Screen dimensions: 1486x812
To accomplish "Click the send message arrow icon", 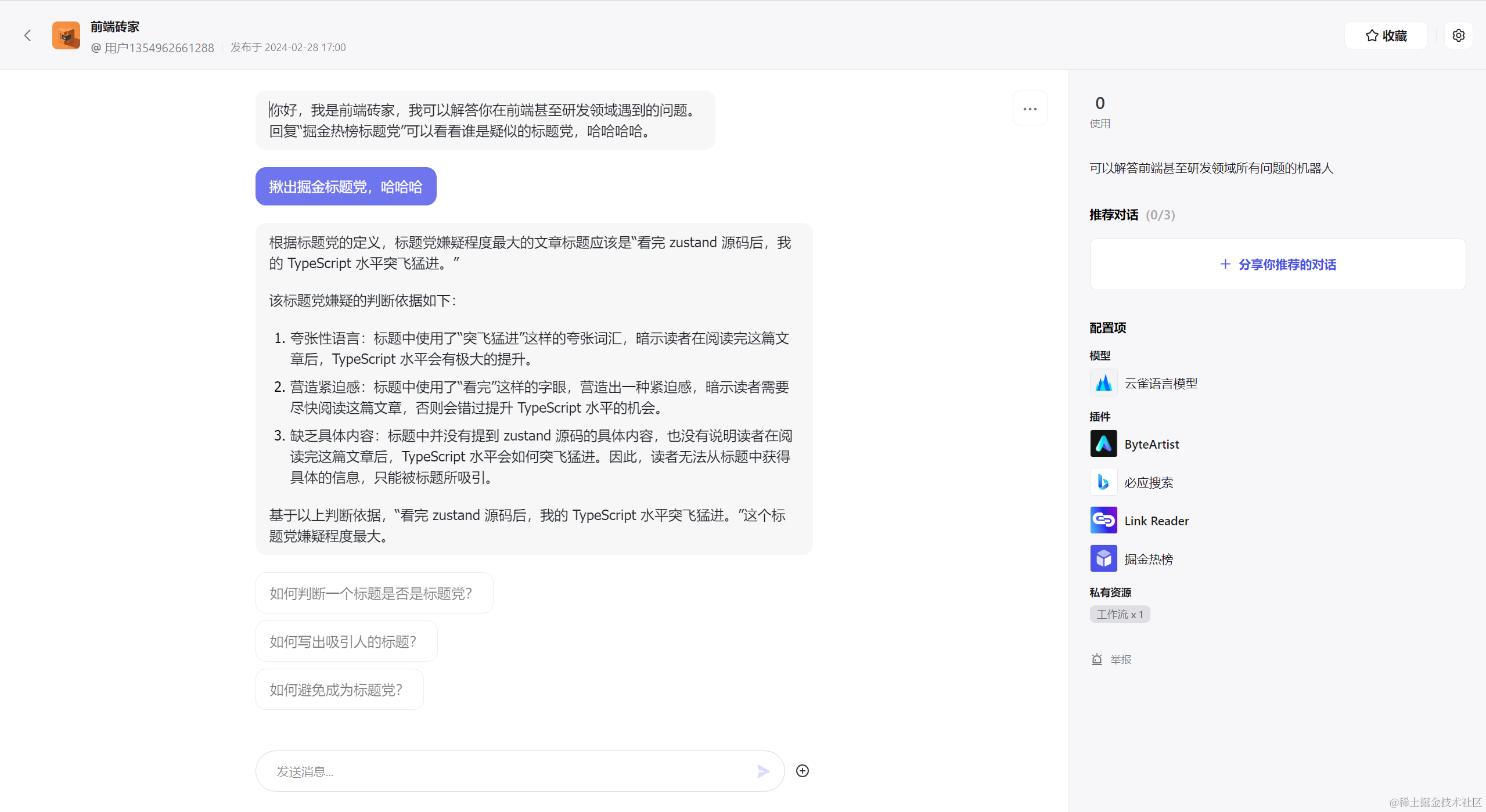I will click(763, 771).
